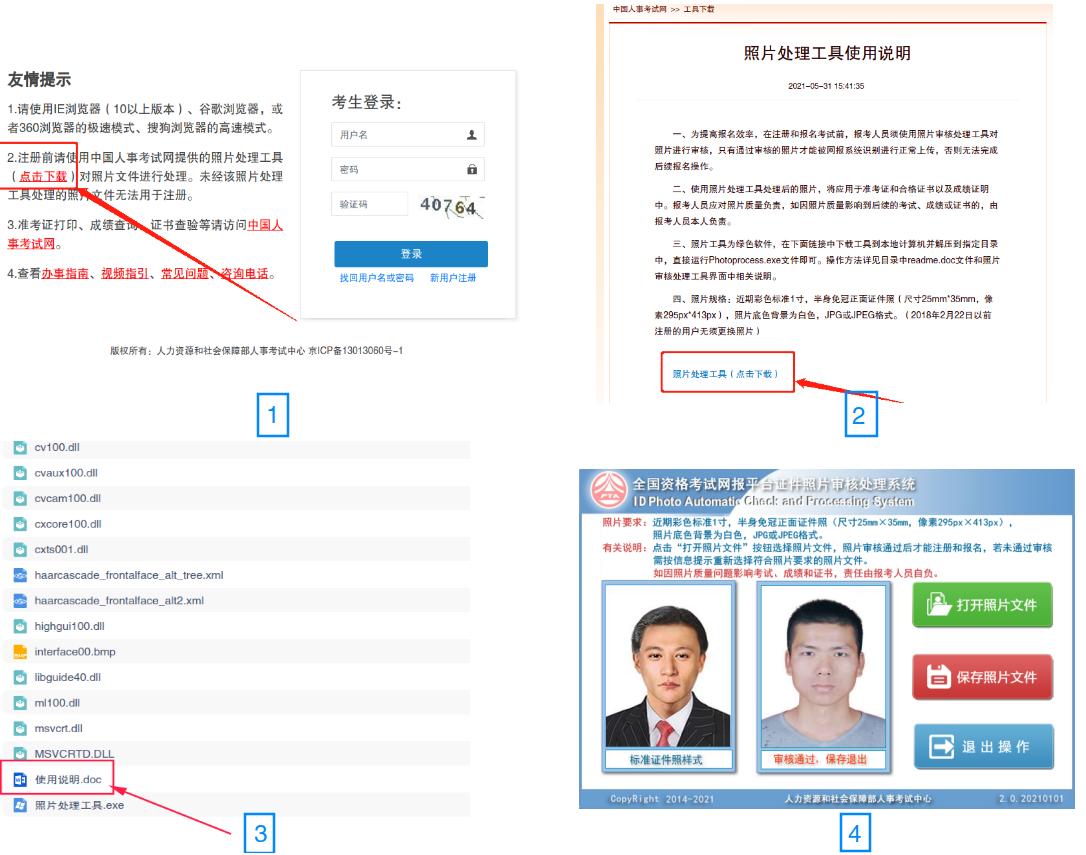Click the lock icon in password field
The width and height of the screenshot is (1086, 855).
(472, 171)
